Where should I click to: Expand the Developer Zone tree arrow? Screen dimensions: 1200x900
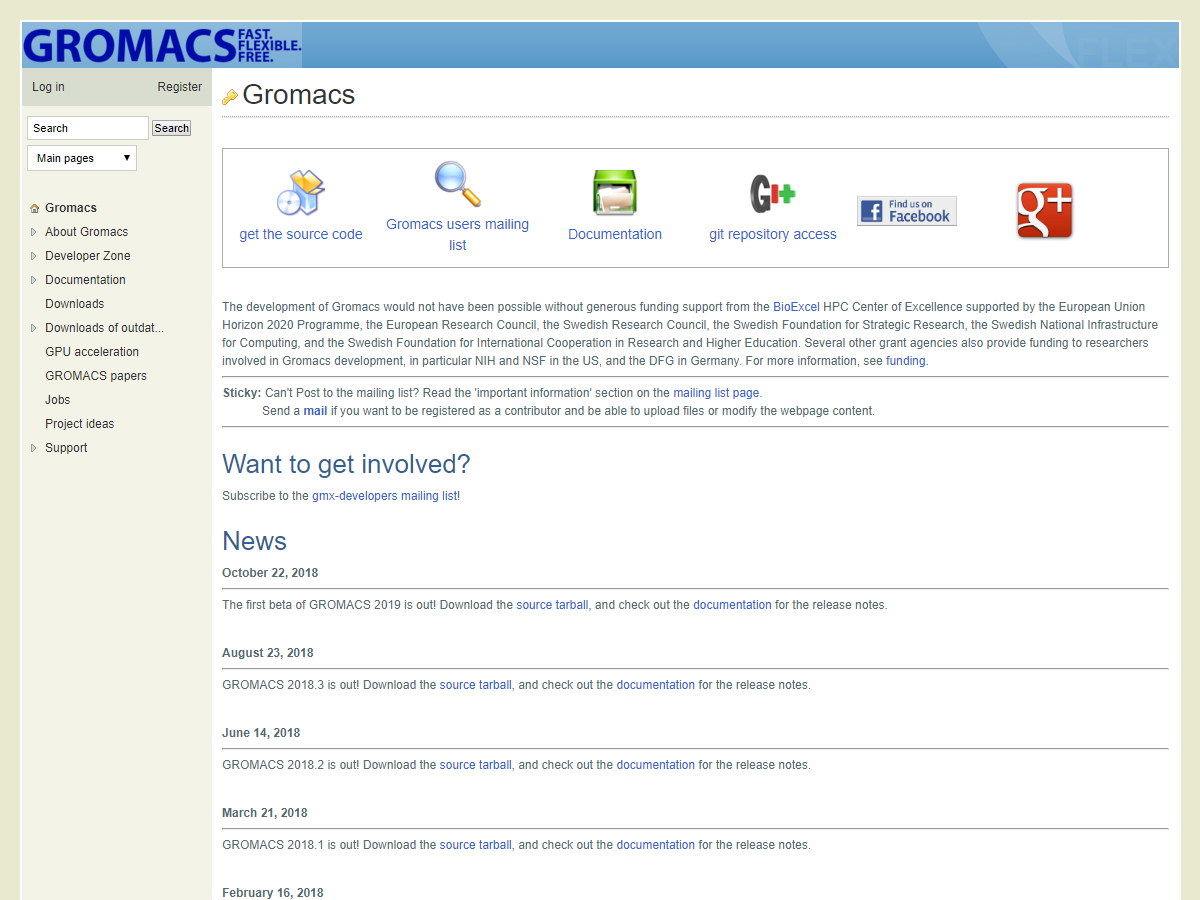pyautogui.click(x=34, y=256)
